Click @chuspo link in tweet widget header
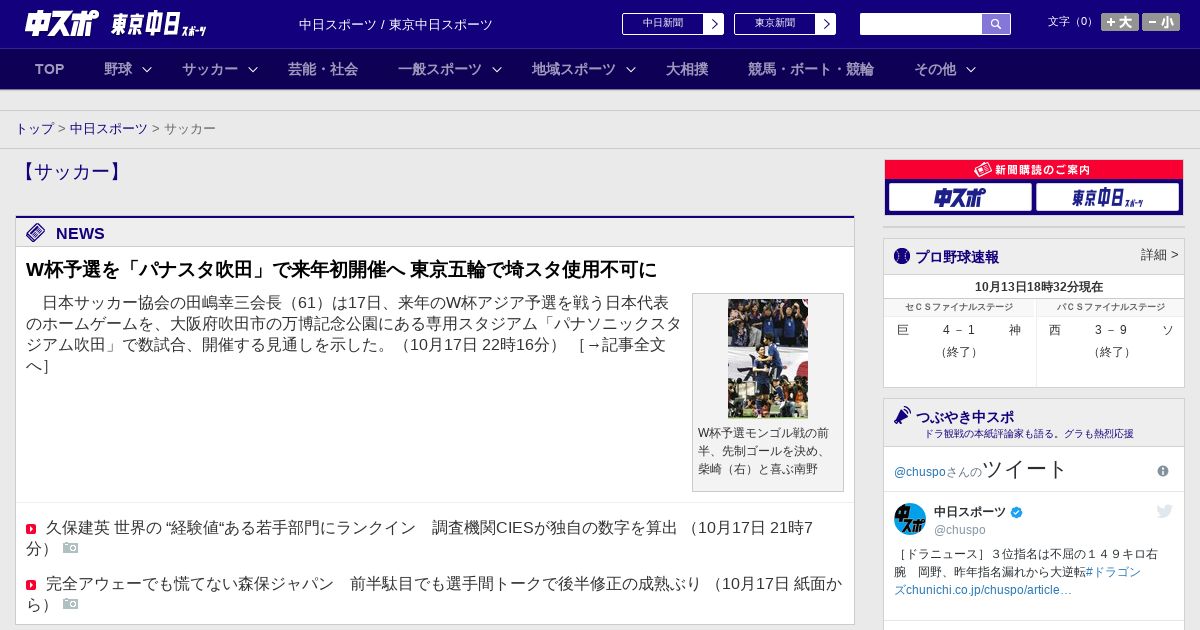This screenshot has width=1200, height=630. pos(920,472)
